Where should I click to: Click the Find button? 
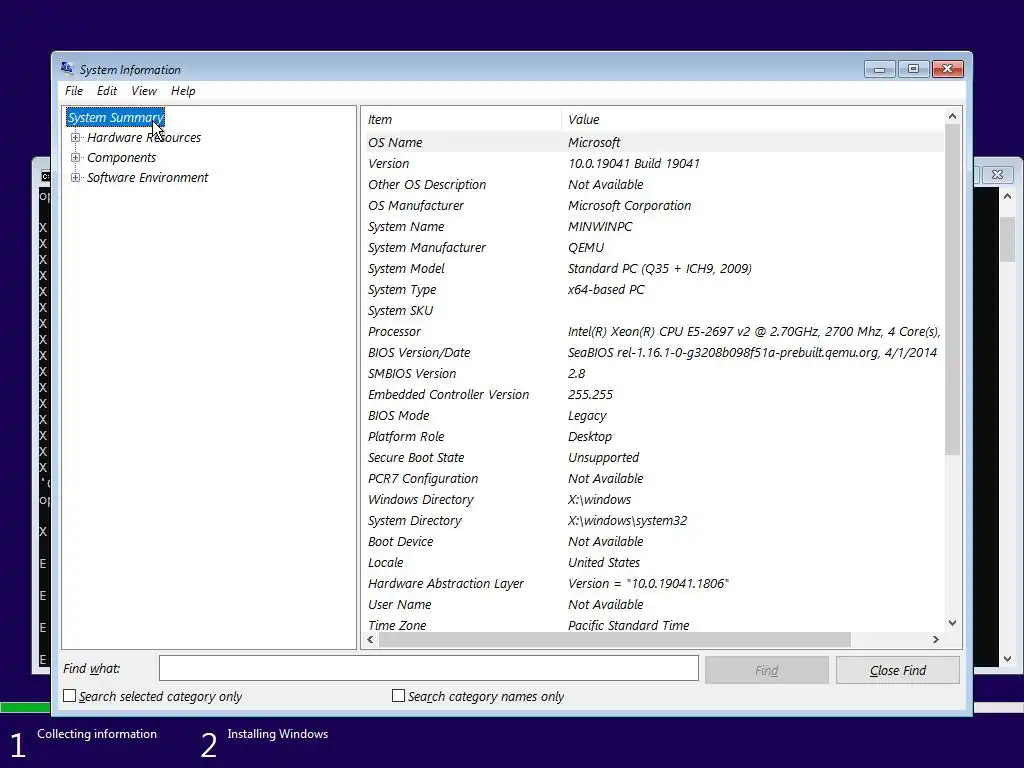(x=767, y=671)
